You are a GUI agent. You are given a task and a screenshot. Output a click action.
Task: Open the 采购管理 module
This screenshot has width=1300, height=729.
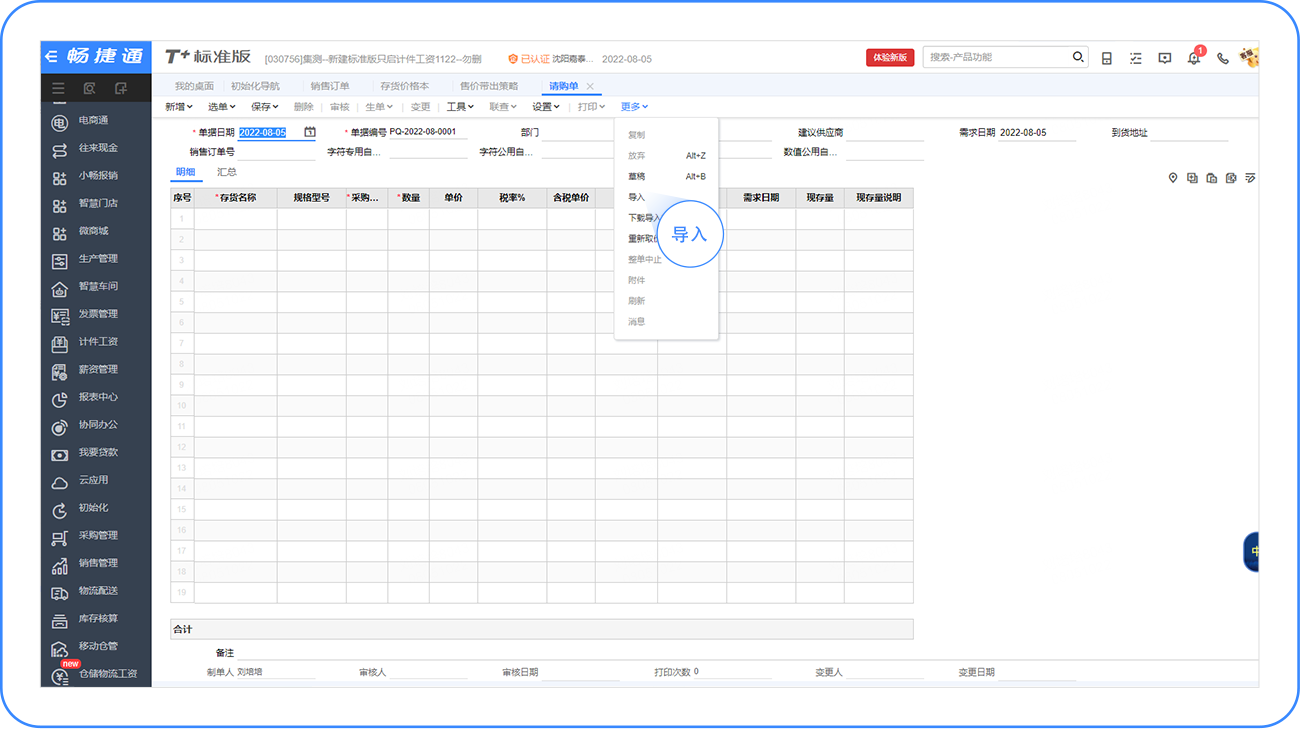pos(96,536)
